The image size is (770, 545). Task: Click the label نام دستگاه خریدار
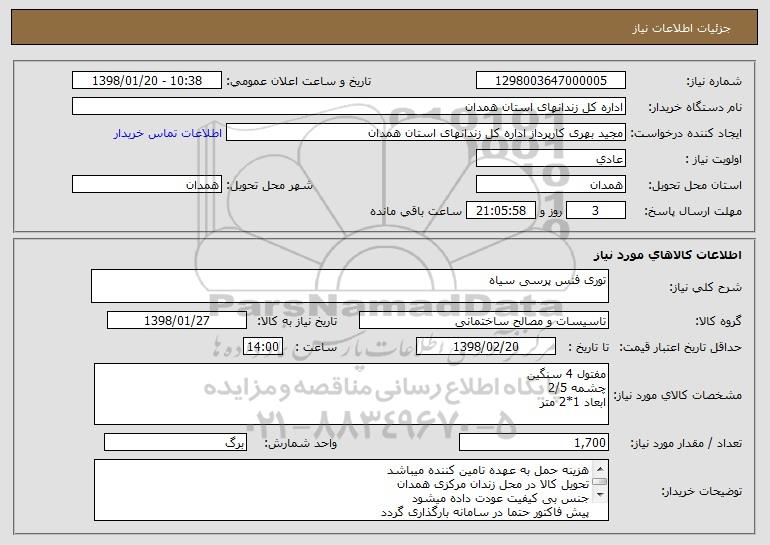tap(695, 108)
